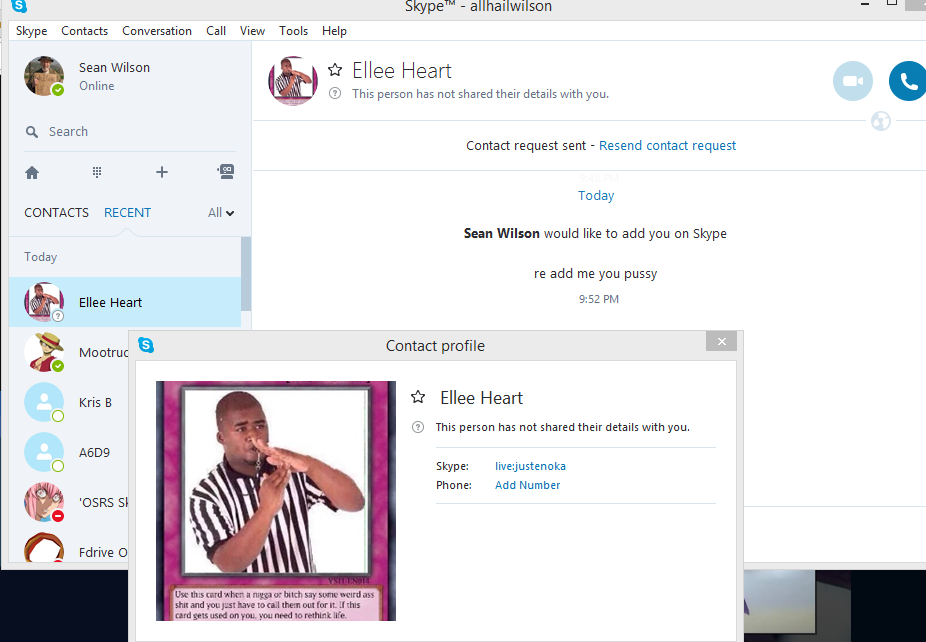Open the Skype menu
926x642 pixels.
(31, 31)
